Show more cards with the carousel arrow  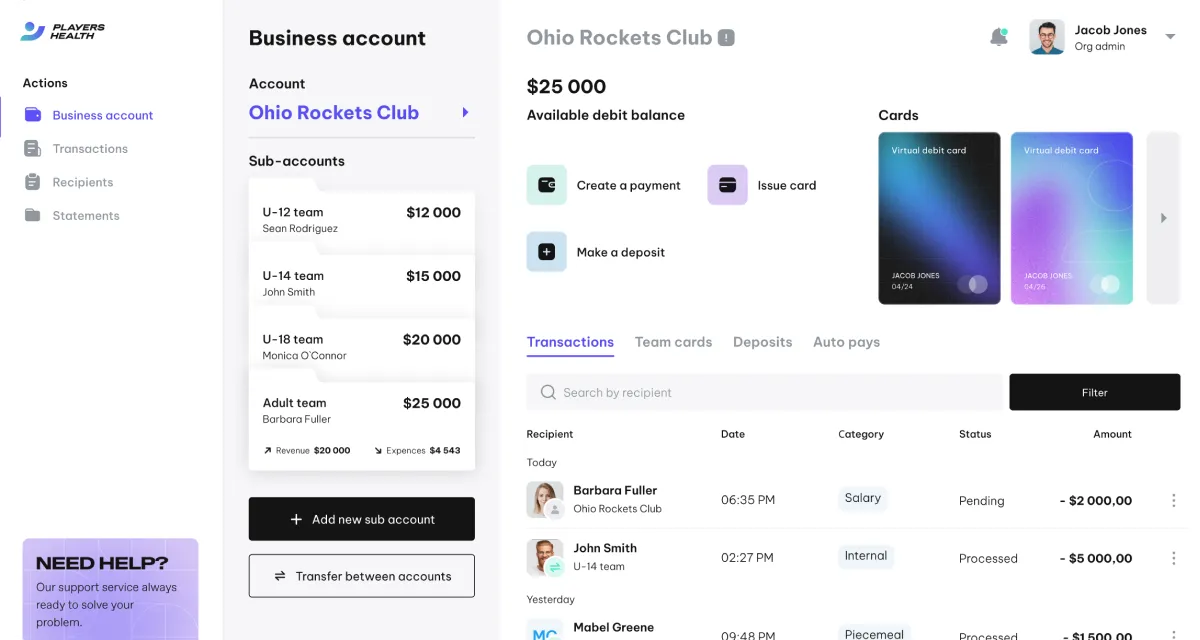[1163, 217]
